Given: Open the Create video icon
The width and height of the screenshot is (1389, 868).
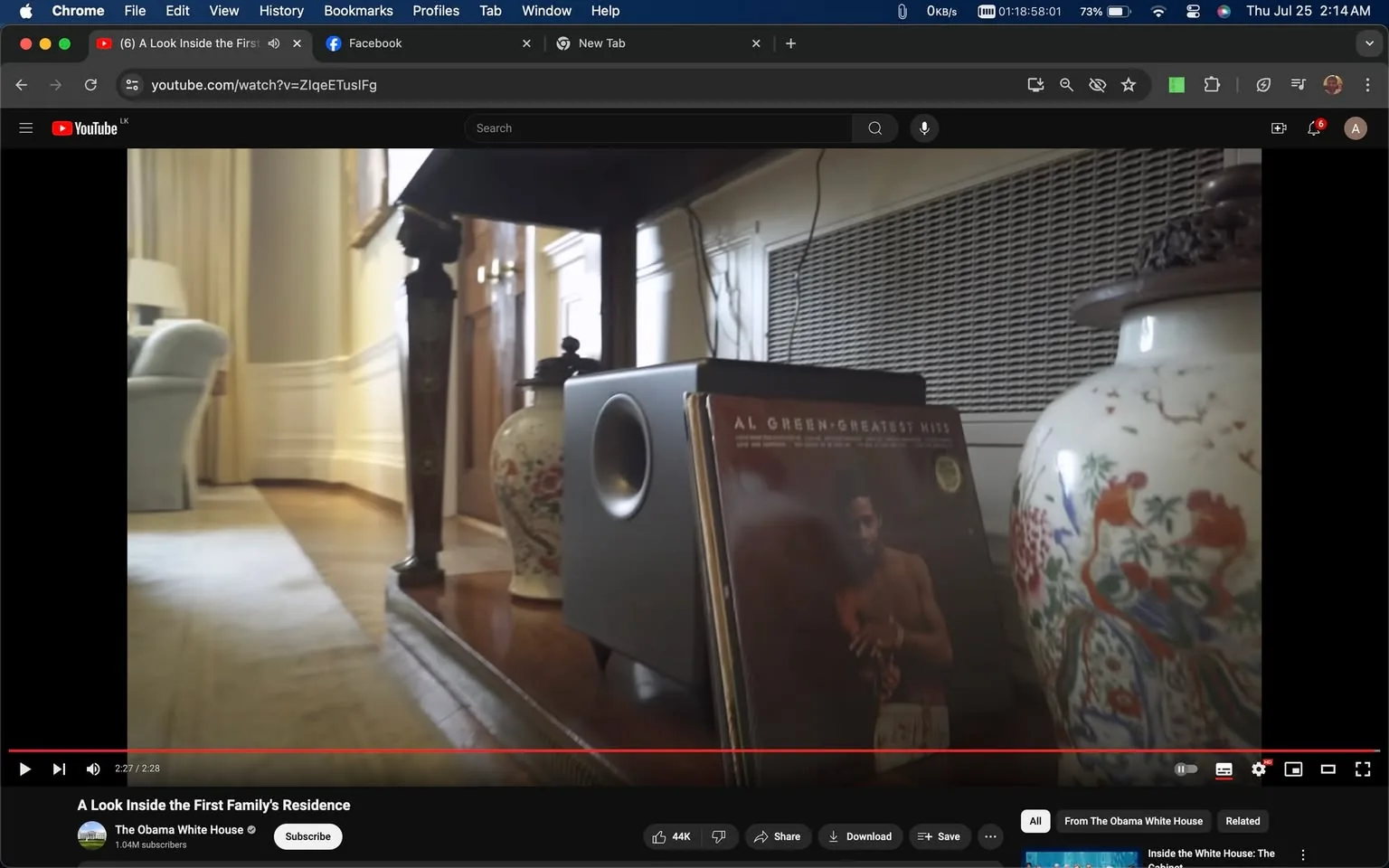Looking at the screenshot, I should pyautogui.click(x=1278, y=127).
